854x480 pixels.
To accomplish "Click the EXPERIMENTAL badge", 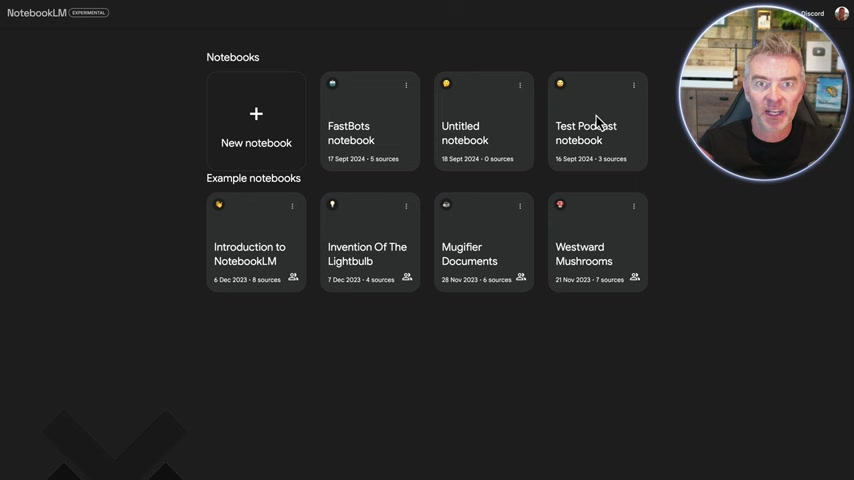I will (89, 13).
